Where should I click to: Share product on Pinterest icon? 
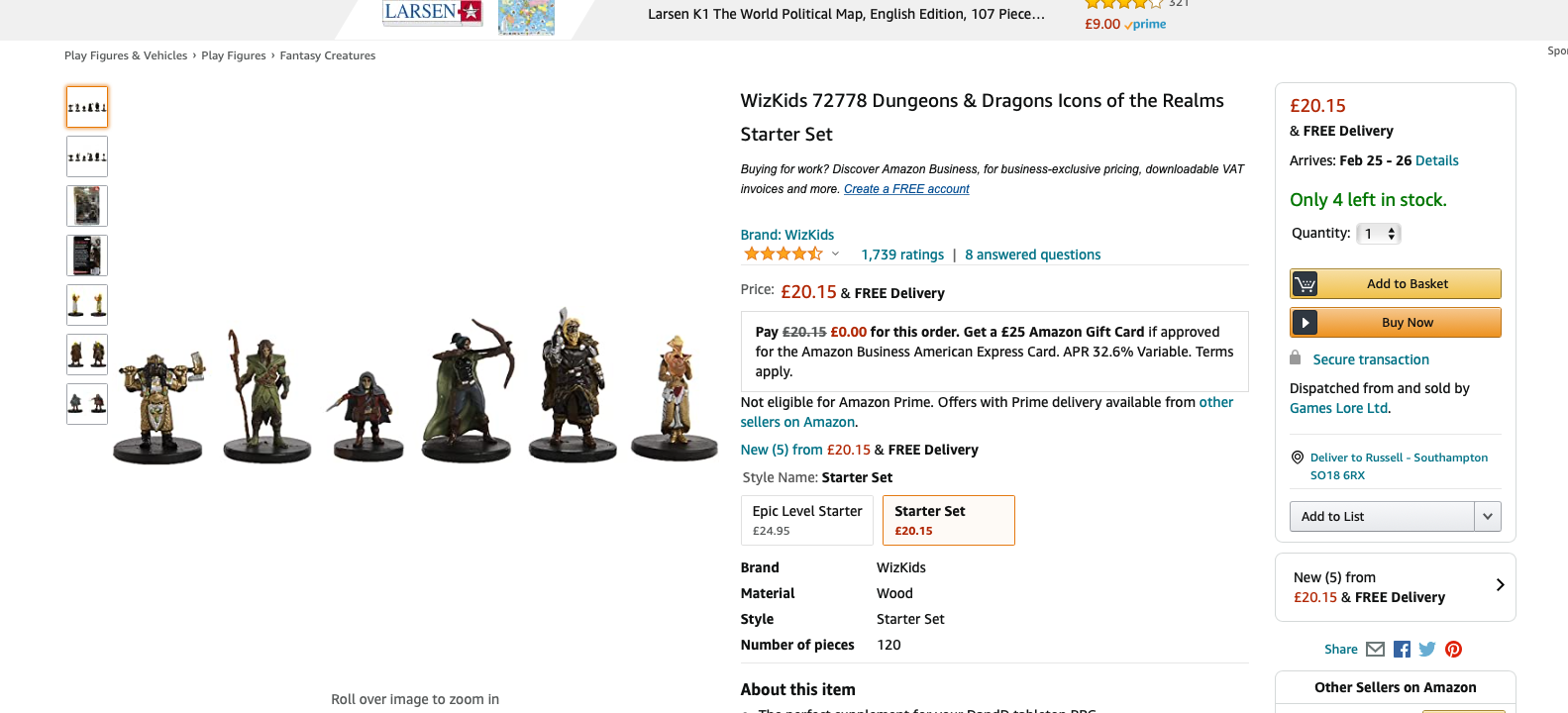[1453, 650]
